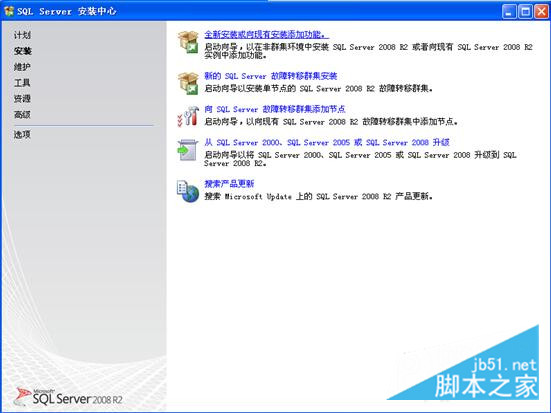
Task: Click the add node tools icon
Action: pyautogui.click(x=188, y=116)
